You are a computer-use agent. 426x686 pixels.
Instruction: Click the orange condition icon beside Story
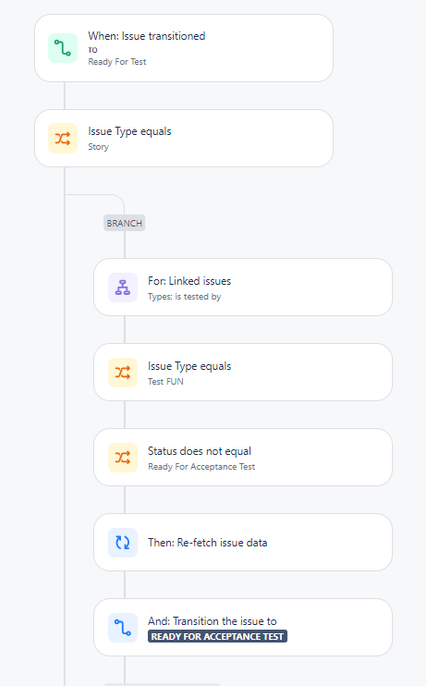63,138
